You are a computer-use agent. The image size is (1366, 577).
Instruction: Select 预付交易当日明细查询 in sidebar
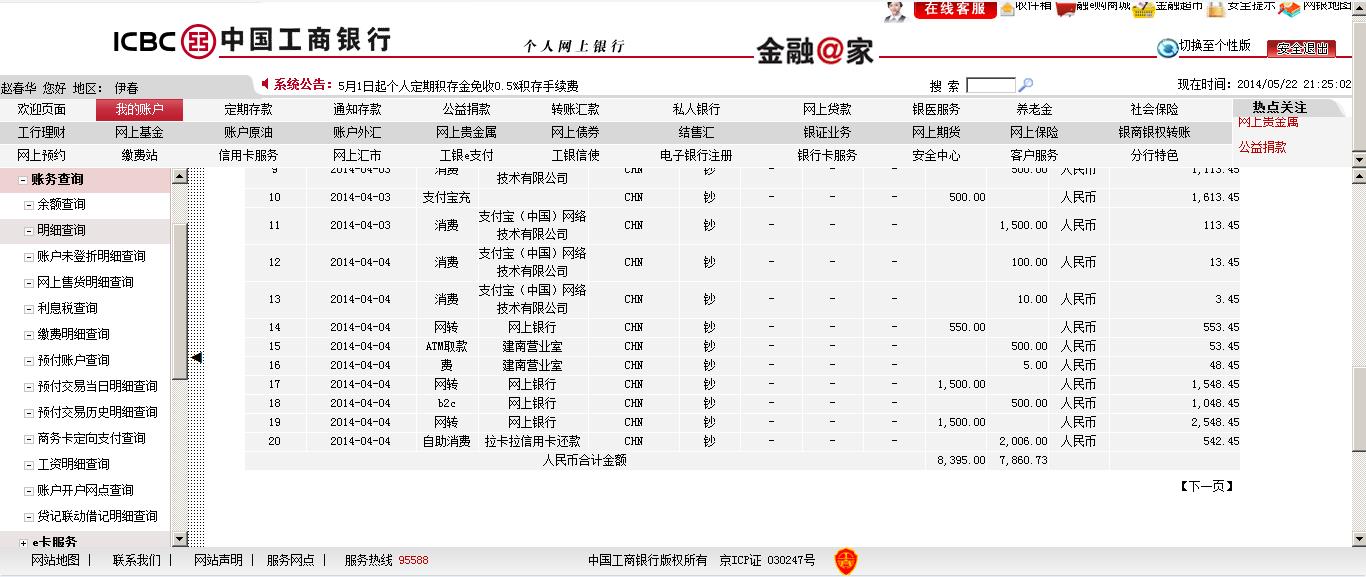click(97, 386)
